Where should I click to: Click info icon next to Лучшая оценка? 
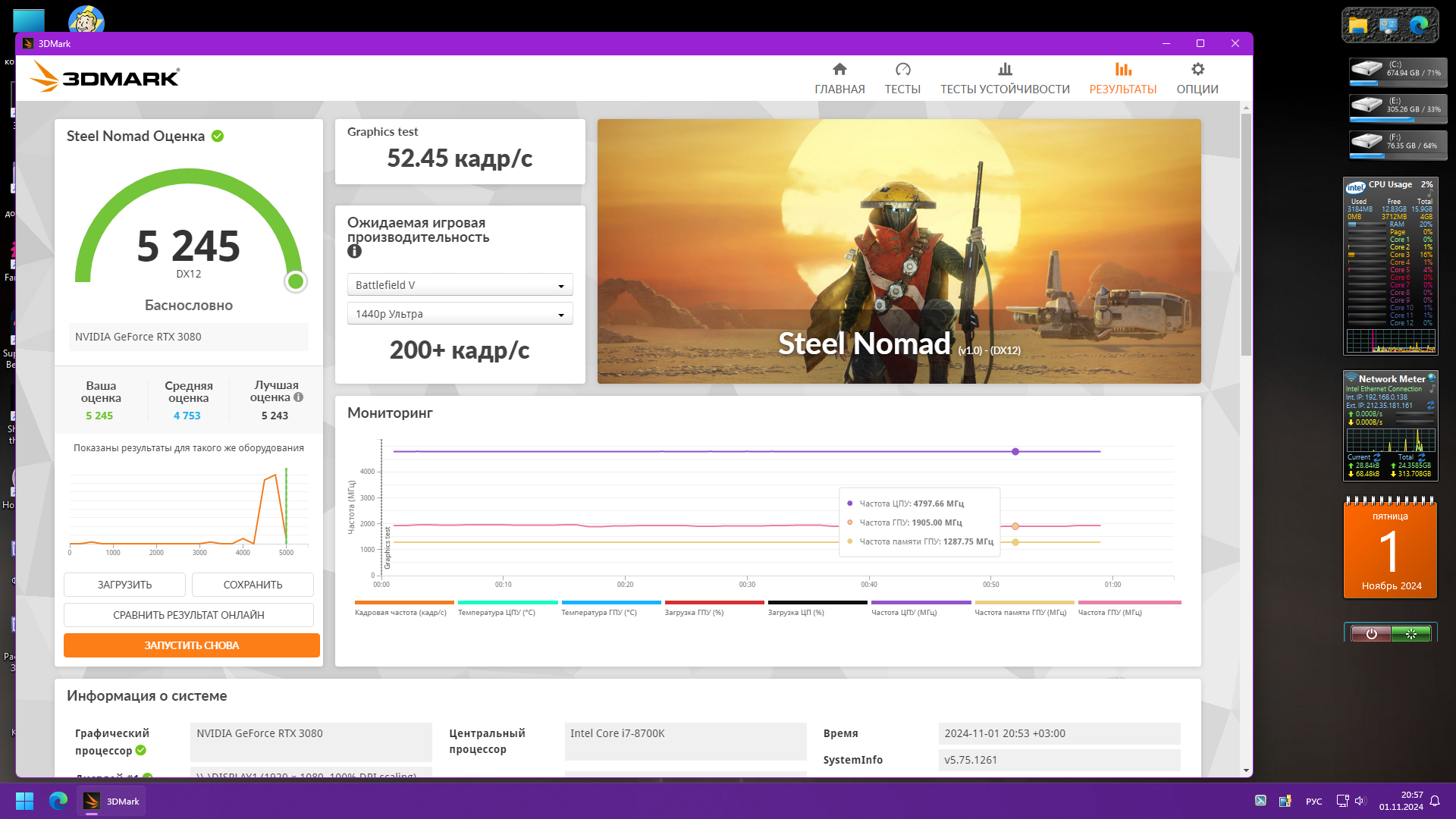point(299,397)
